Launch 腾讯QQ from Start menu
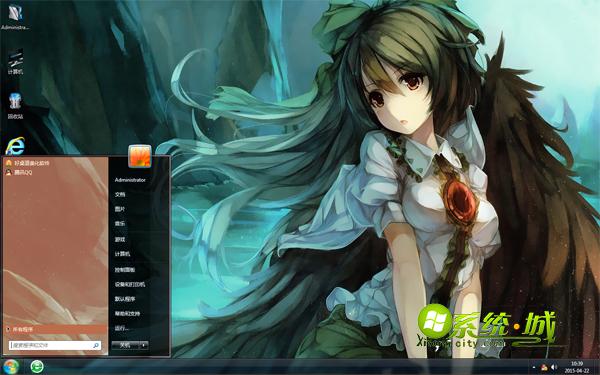This screenshot has width=600, height=375. 19,173
